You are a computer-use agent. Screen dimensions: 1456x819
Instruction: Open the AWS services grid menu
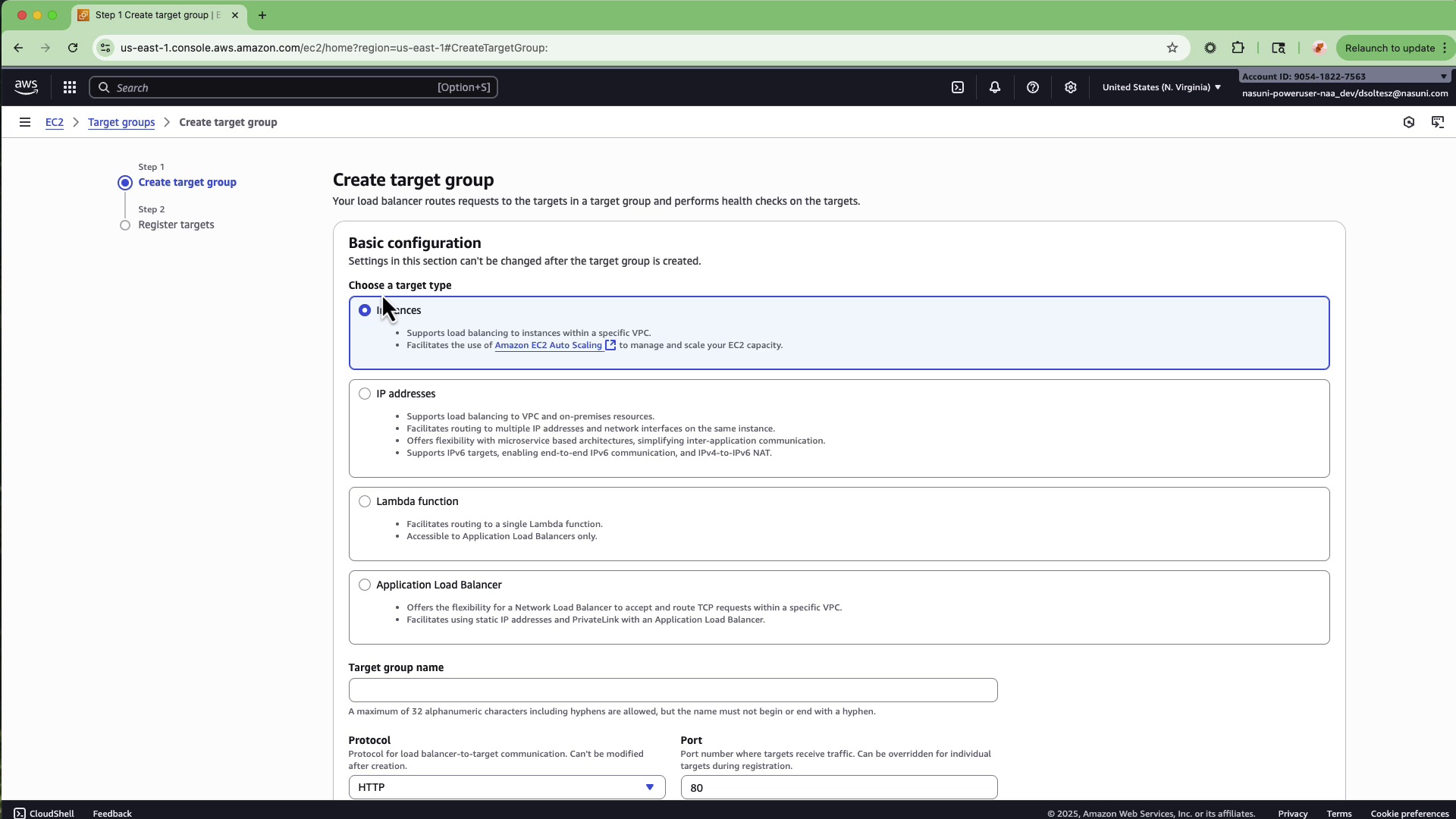(69, 86)
